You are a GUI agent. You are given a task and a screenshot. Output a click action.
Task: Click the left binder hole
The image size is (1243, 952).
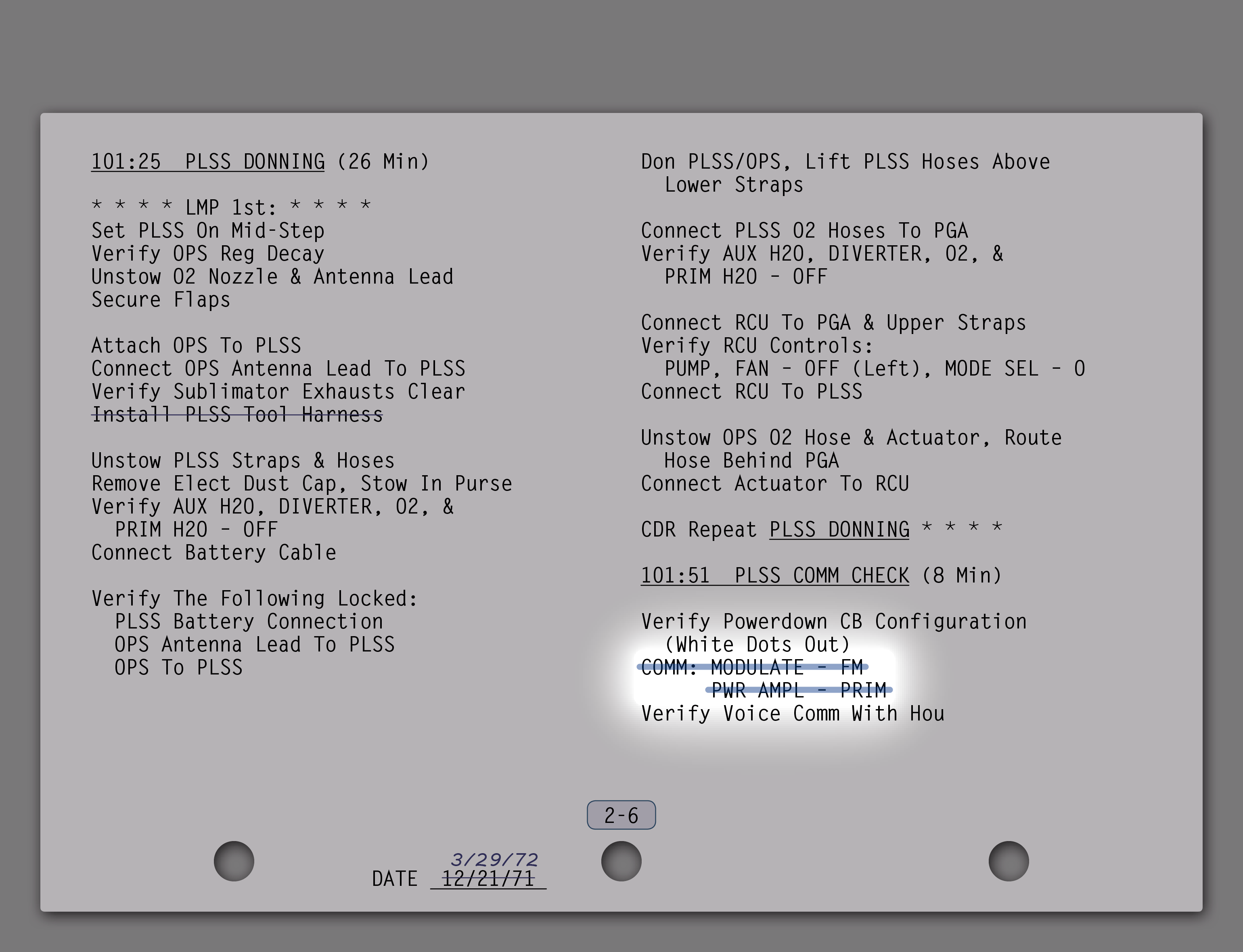234,861
